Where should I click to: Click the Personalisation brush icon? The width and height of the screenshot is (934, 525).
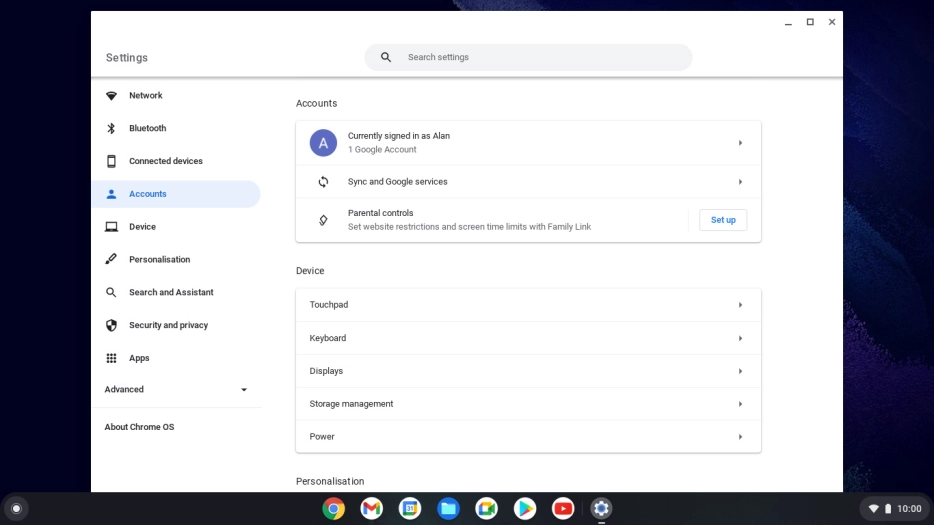pyautogui.click(x=111, y=259)
